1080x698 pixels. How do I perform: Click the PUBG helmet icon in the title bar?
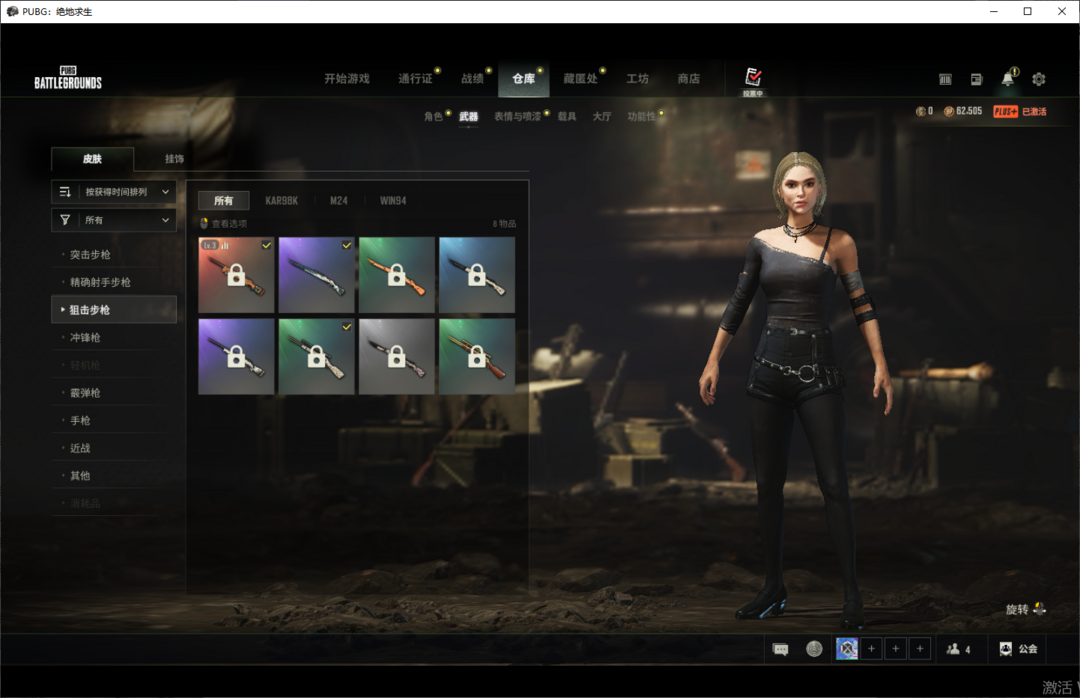point(12,11)
